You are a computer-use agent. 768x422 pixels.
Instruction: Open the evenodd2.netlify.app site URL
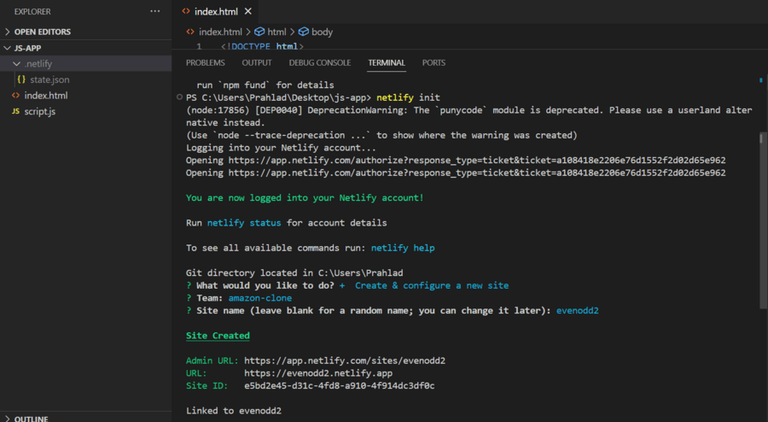318,373
